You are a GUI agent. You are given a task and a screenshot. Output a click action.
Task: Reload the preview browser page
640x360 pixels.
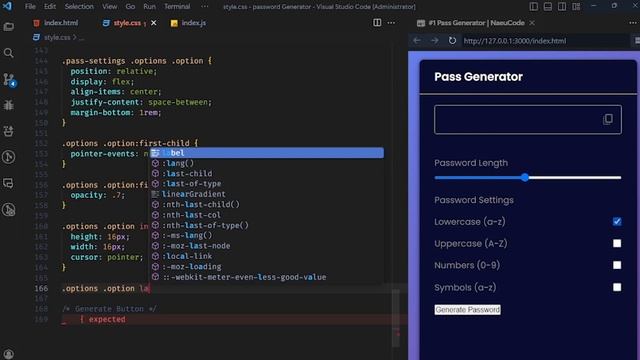452,41
